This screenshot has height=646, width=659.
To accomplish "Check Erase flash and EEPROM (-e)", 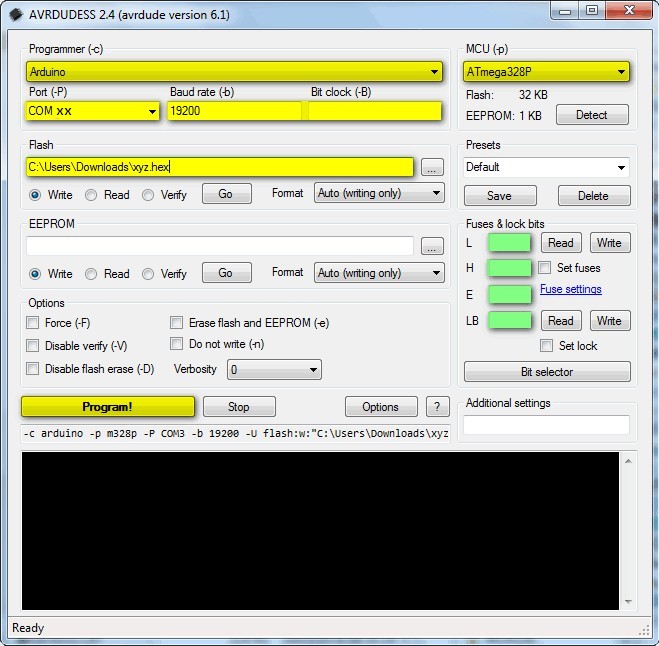I will (177, 322).
